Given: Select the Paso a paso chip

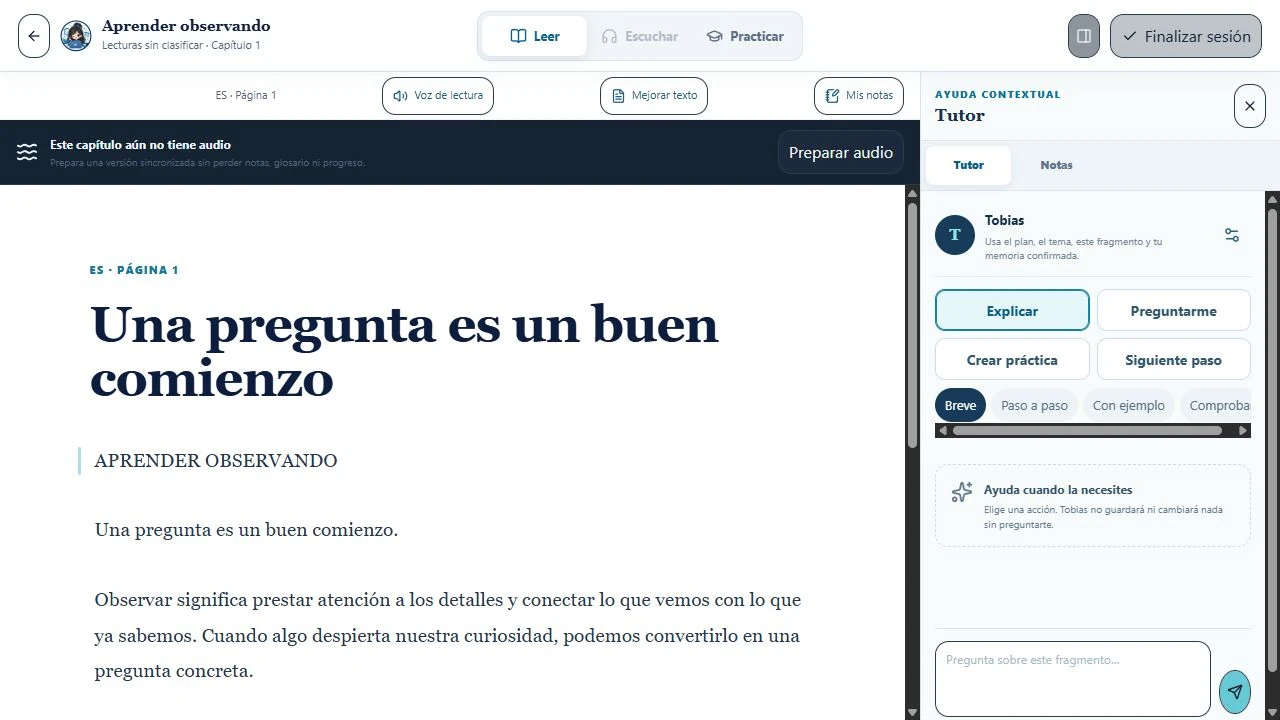Looking at the screenshot, I should [x=1035, y=405].
